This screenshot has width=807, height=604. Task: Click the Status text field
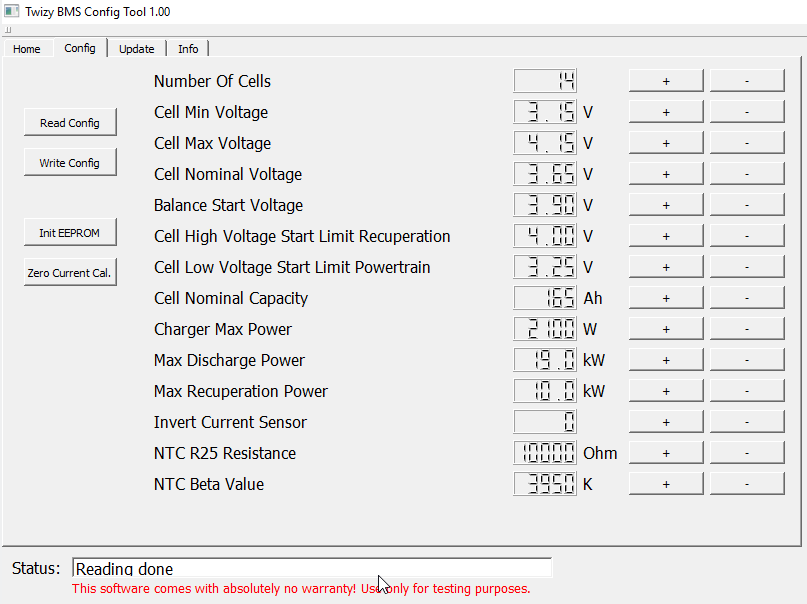tap(311, 568)
